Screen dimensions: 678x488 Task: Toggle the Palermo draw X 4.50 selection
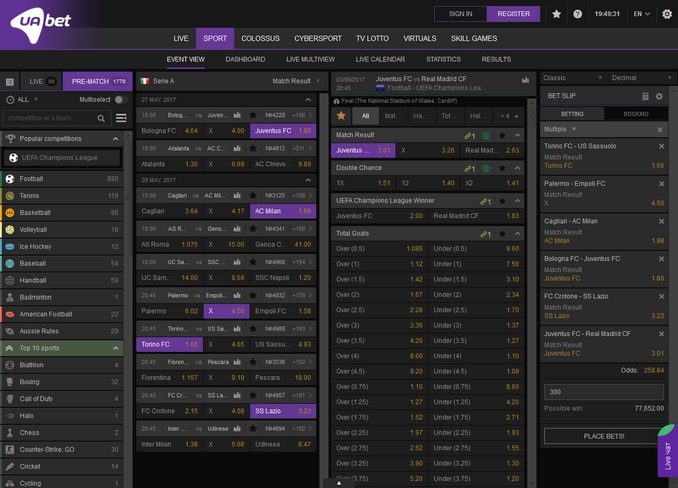point(226,311)
